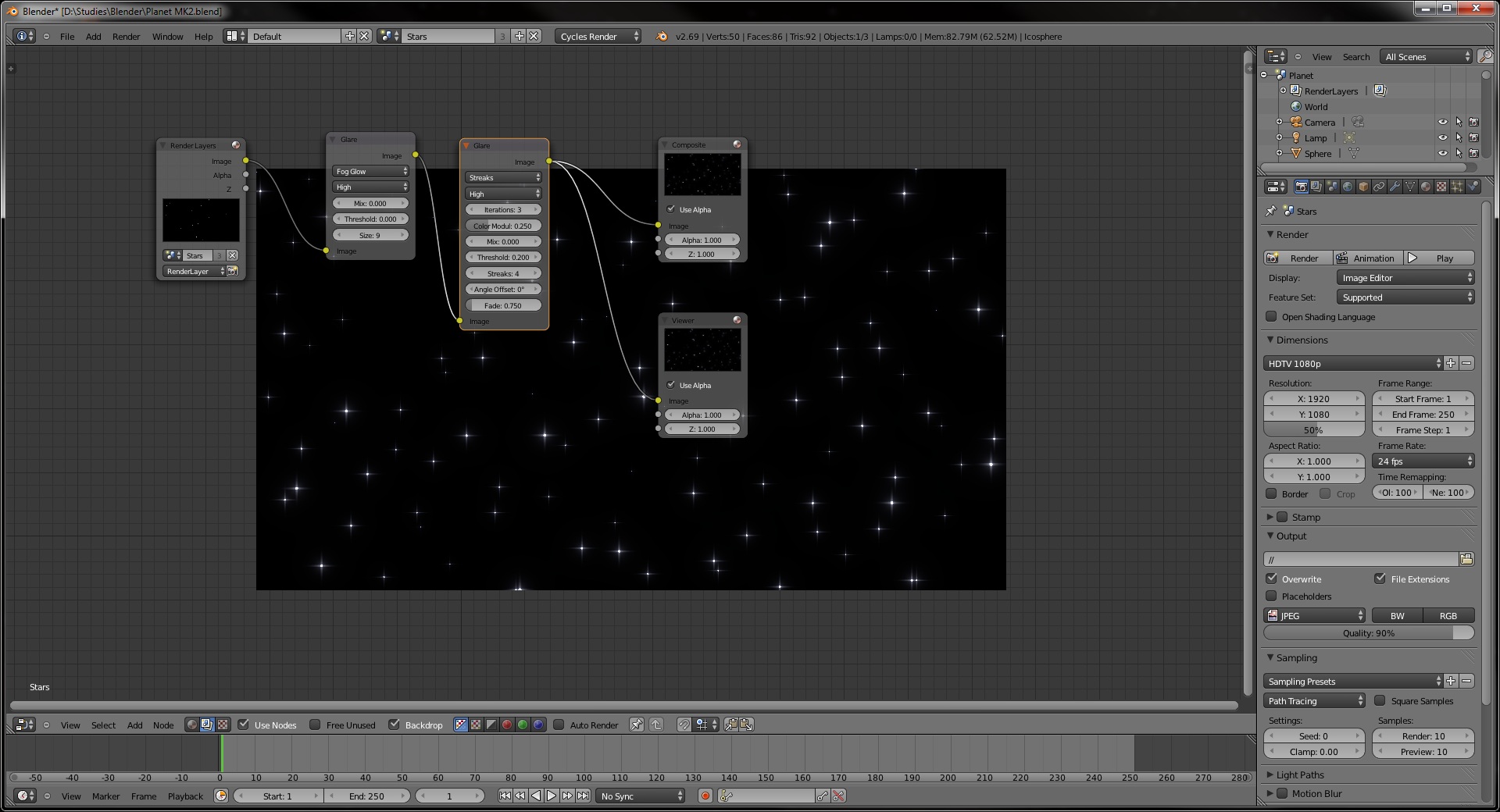1500x812 pixels.
Task: Open the Path Tracing integrator dropdown
Action: 1314,700
